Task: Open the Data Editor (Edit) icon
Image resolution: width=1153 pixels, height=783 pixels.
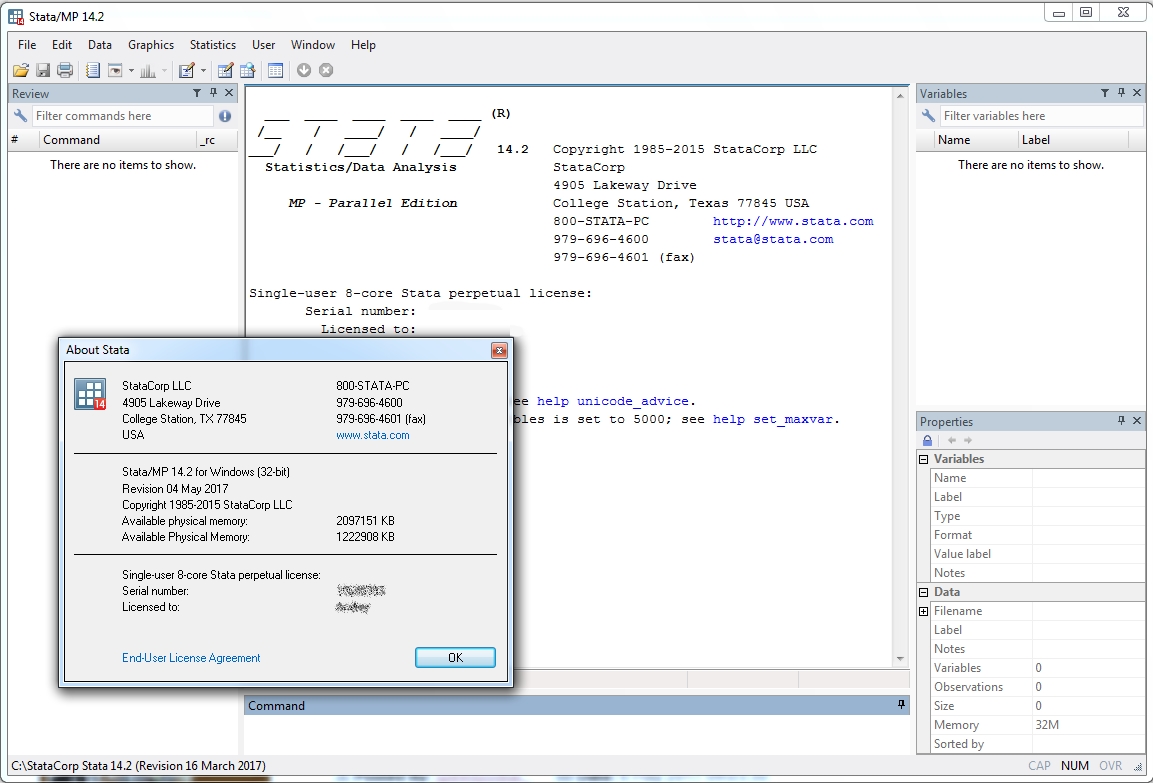Action: (225, 70)
